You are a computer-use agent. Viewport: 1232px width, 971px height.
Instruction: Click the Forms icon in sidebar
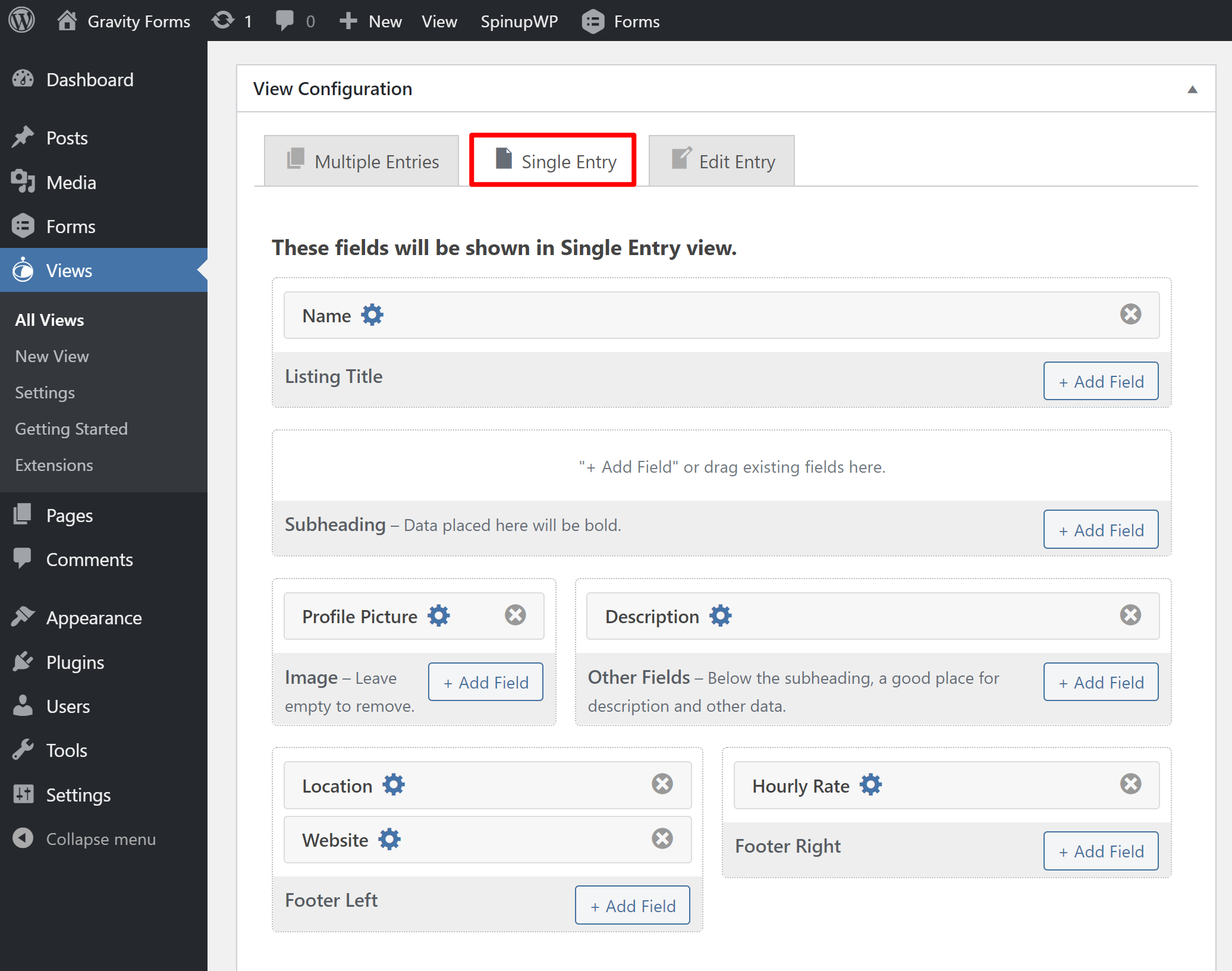coord(26,225)
